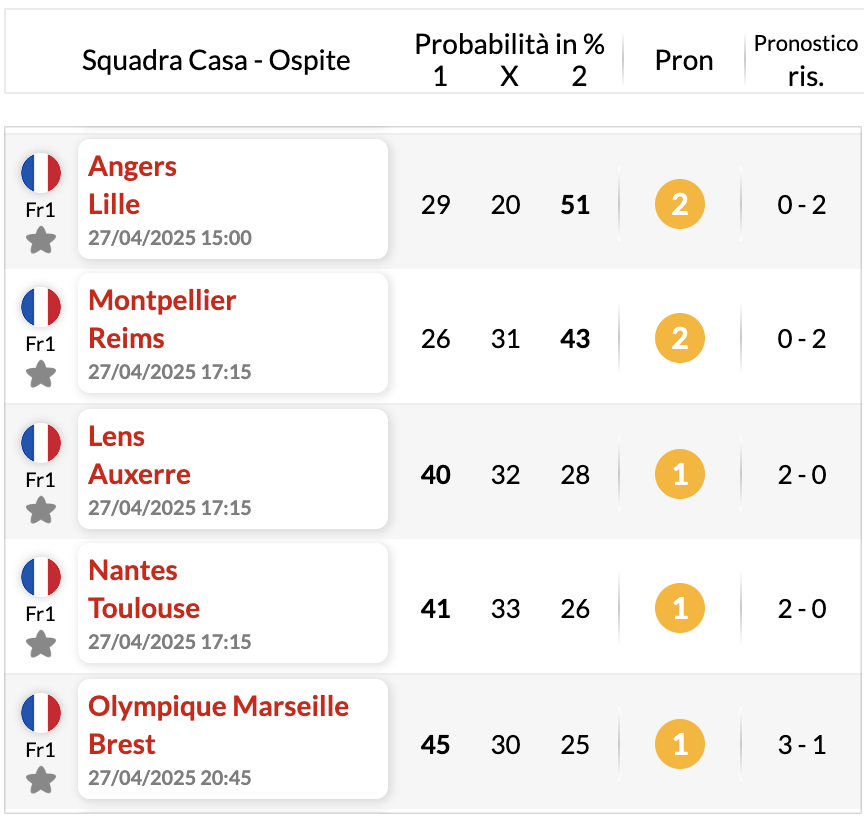Toggle favorite star for Angers vs Lille
This screenshot has height=818, width=864.
point(41,240)
